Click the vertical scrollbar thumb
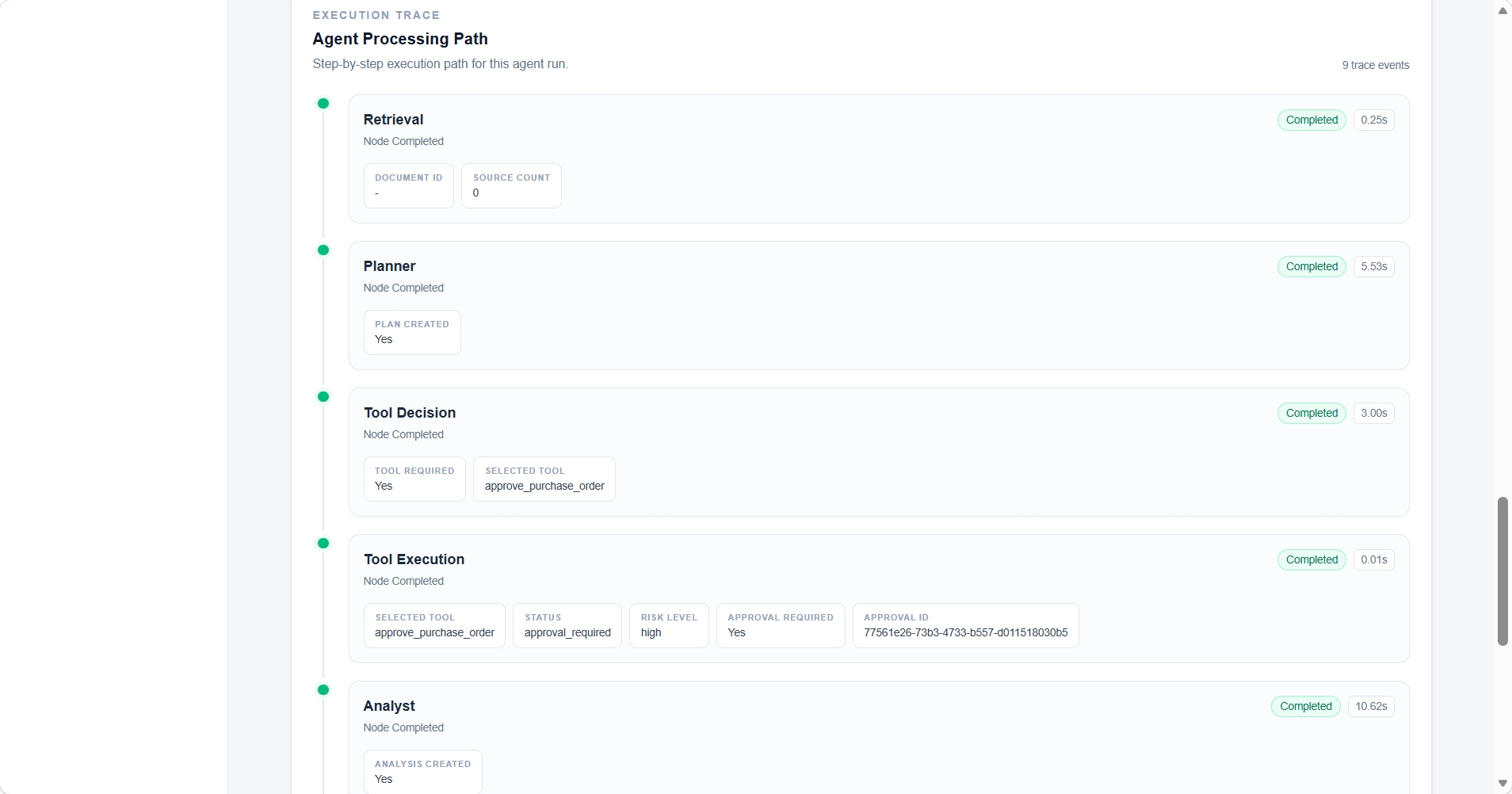Screen dimensions: 1512x794 [x=1502, y=571]
